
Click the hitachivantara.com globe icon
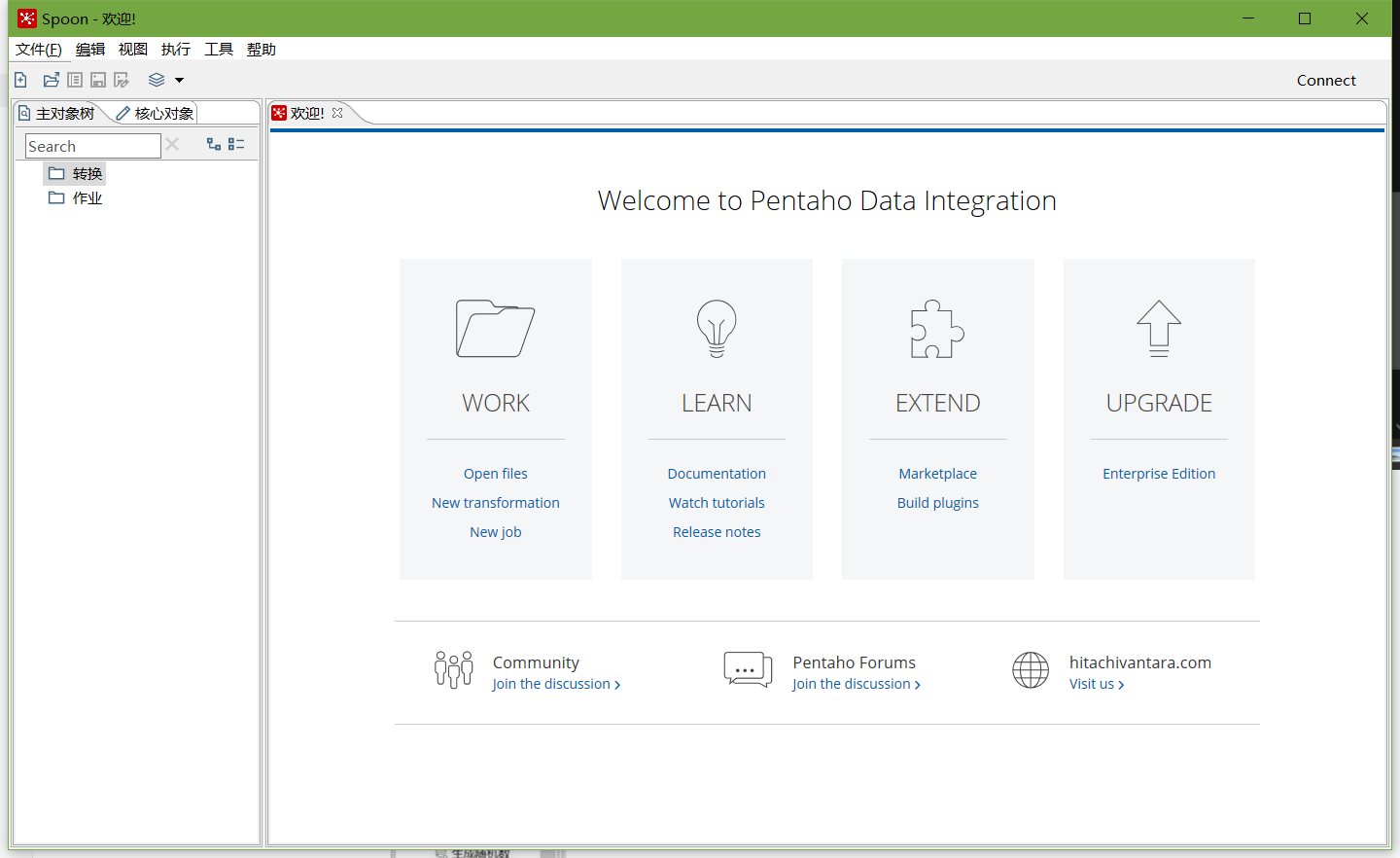pos(1031,669)
